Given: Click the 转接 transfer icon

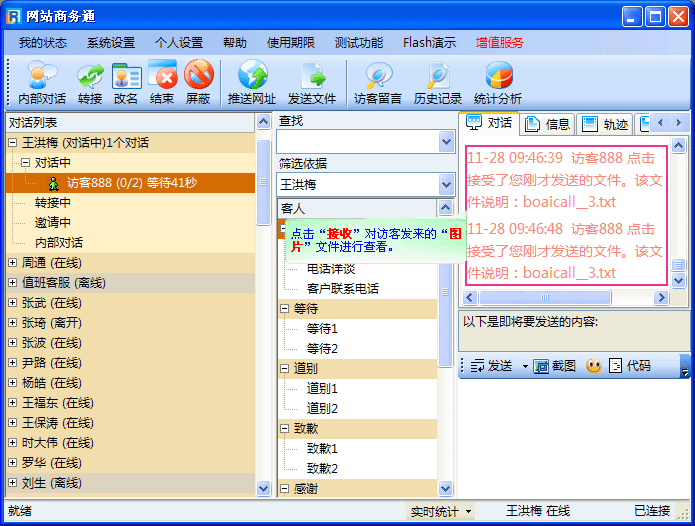Looking at the screenshot, I should pyautogui.click(x=90, y=83).
